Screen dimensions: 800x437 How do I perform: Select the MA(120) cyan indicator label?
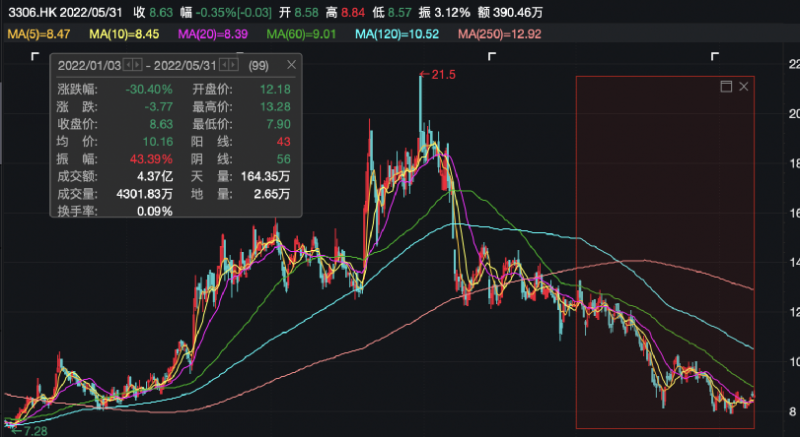tap(396, 35)
